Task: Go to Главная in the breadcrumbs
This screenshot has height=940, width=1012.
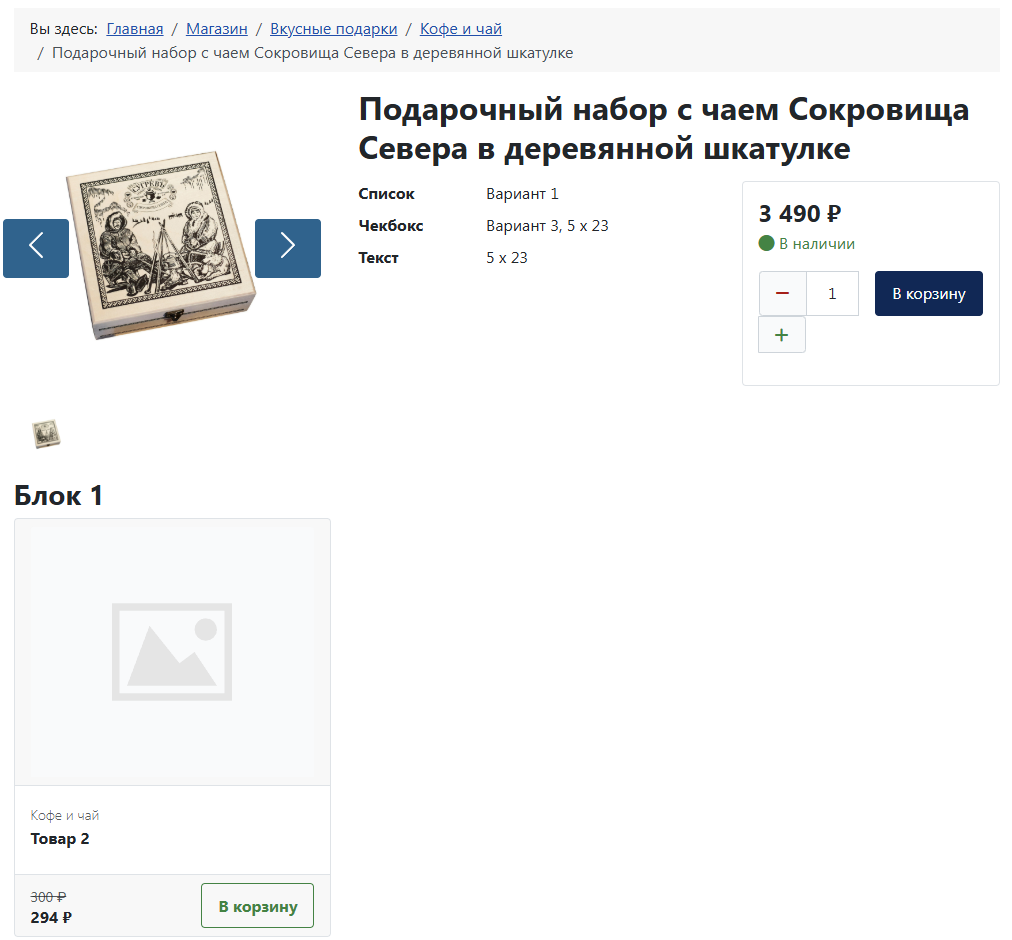Action: [x=135, y=29]
